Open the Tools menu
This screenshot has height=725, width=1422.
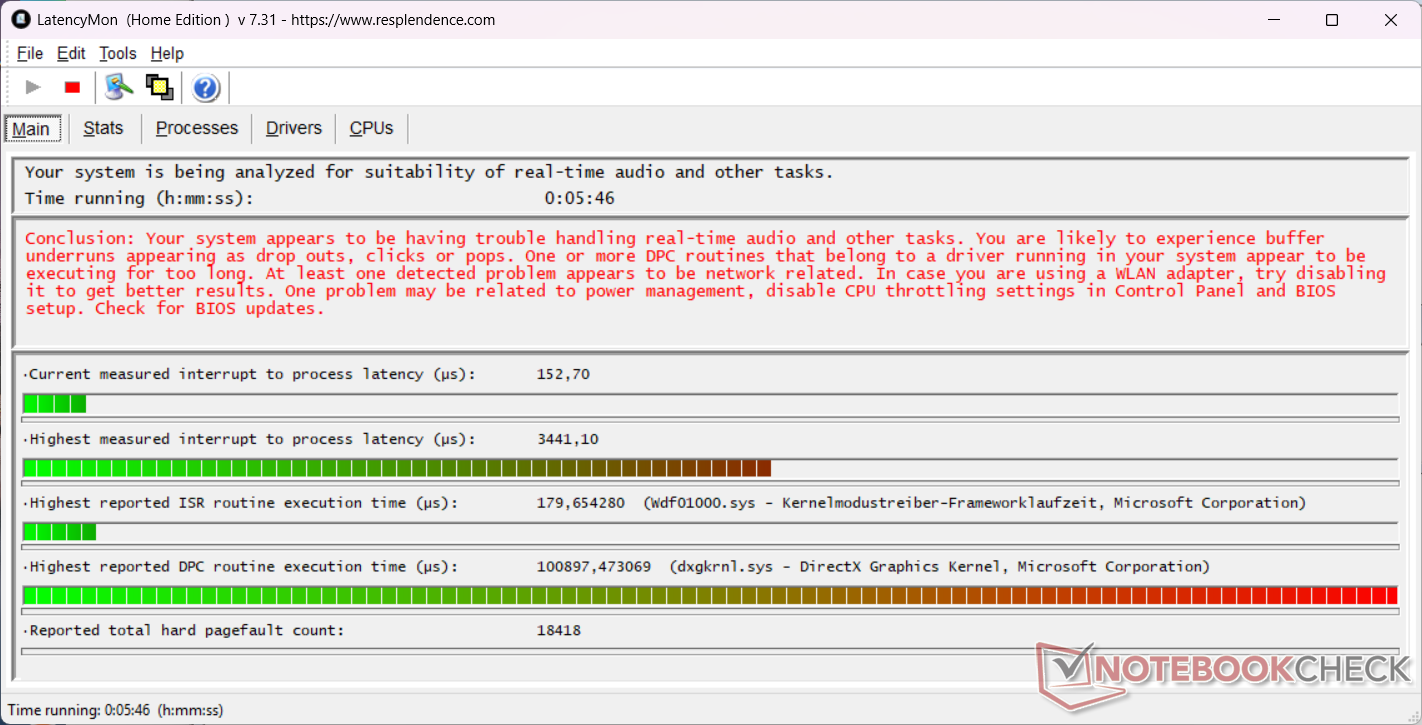[x=118, y=54]
